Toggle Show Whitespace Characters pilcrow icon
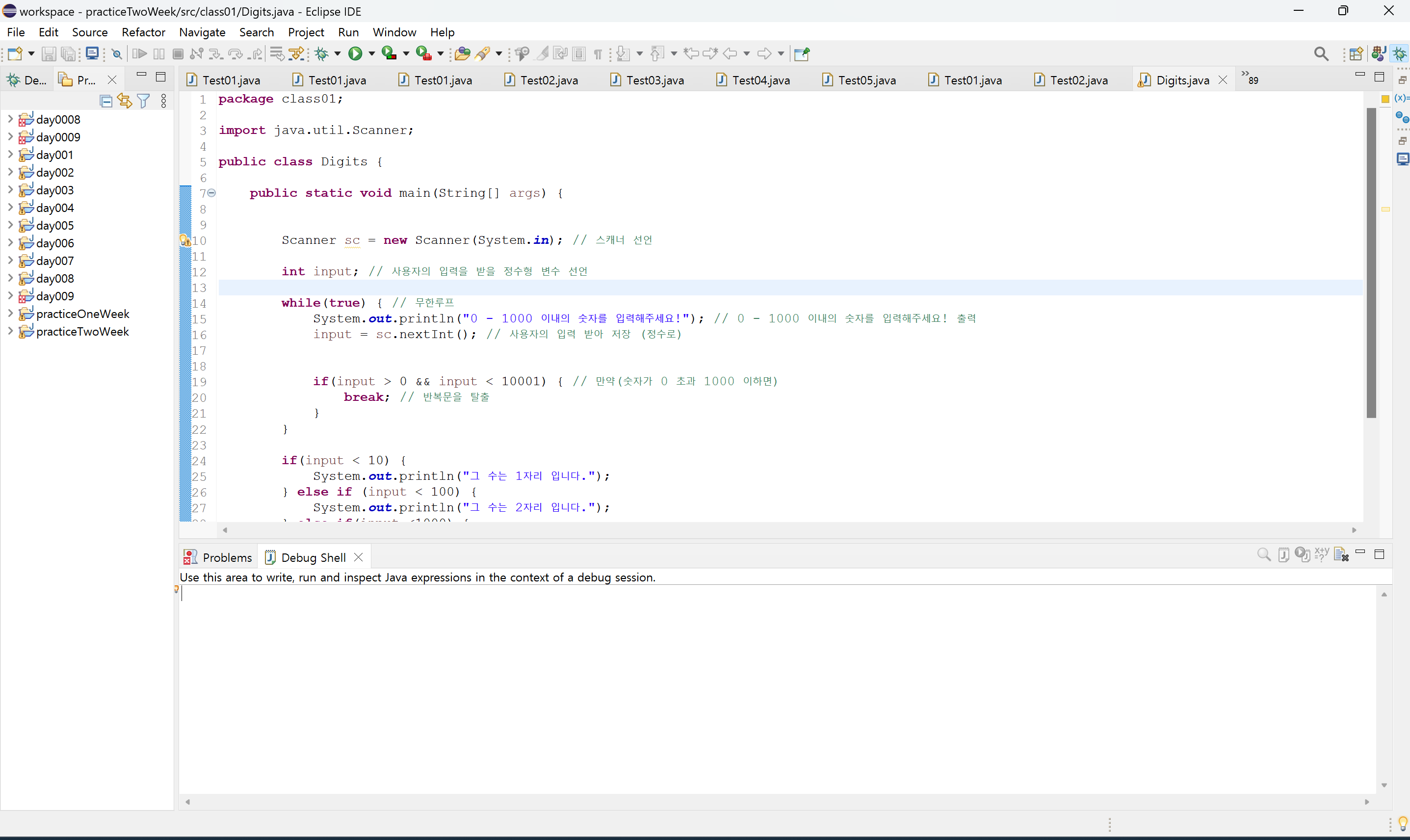Image resolution: width=1410 pixels, height=840 pixels. point(598,54)
